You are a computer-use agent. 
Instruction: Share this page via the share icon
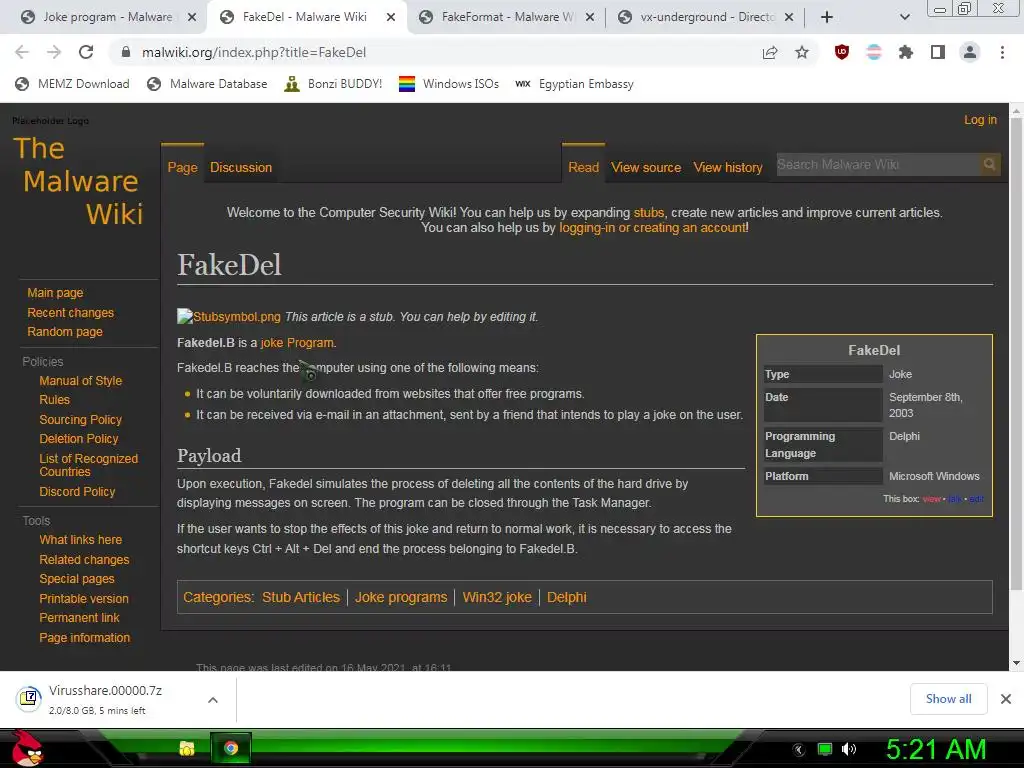pyautogui.click(x=770, y=52)
